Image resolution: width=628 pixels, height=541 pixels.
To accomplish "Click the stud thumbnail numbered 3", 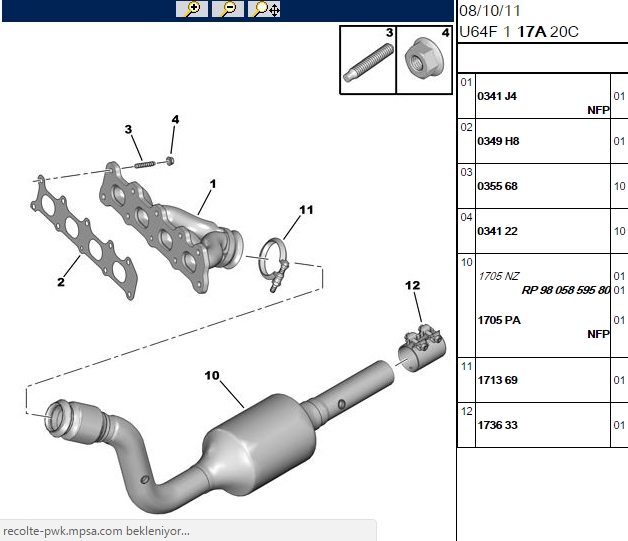I will pyautogui.click(x=368, y=60).
